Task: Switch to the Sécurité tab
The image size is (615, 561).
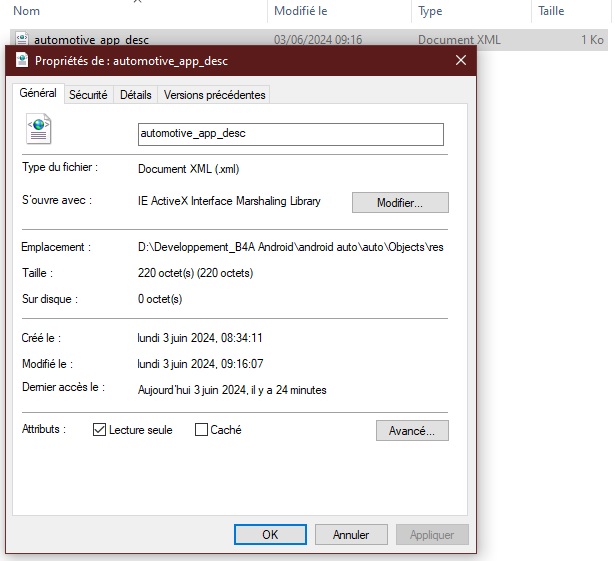Action: [88, 95]
